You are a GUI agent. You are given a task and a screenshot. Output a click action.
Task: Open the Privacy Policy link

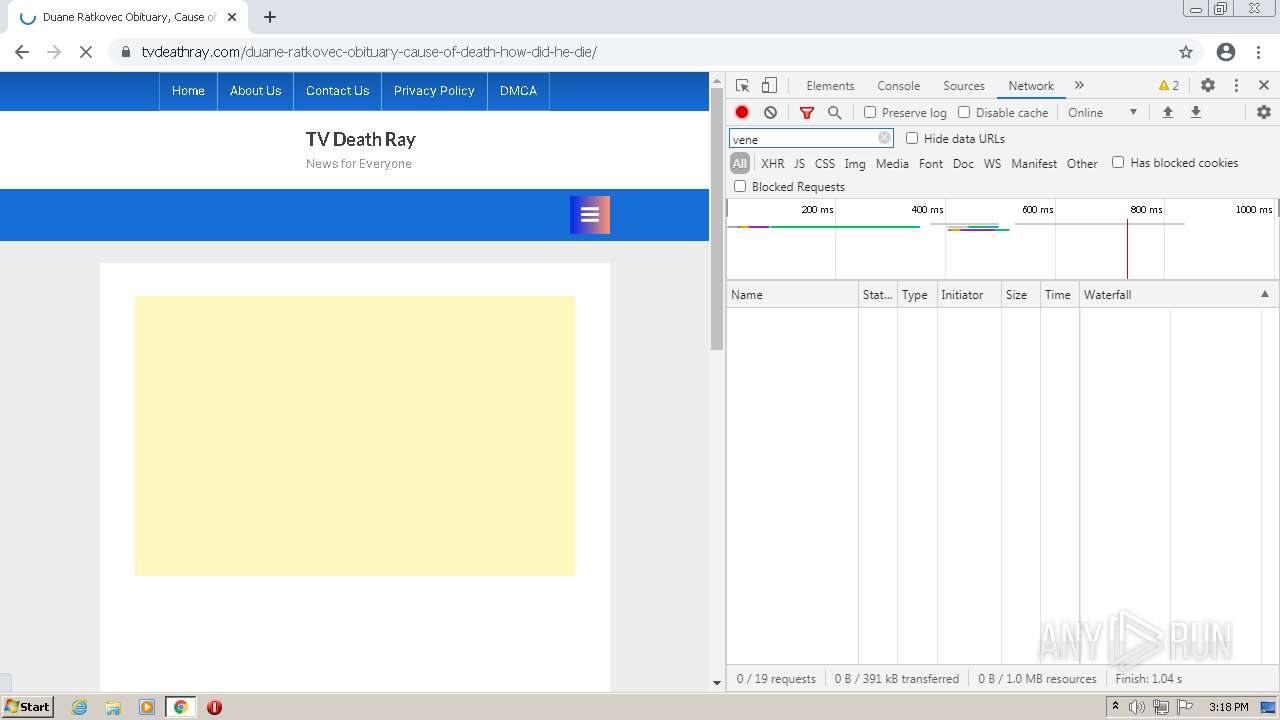tap(434, 90)
